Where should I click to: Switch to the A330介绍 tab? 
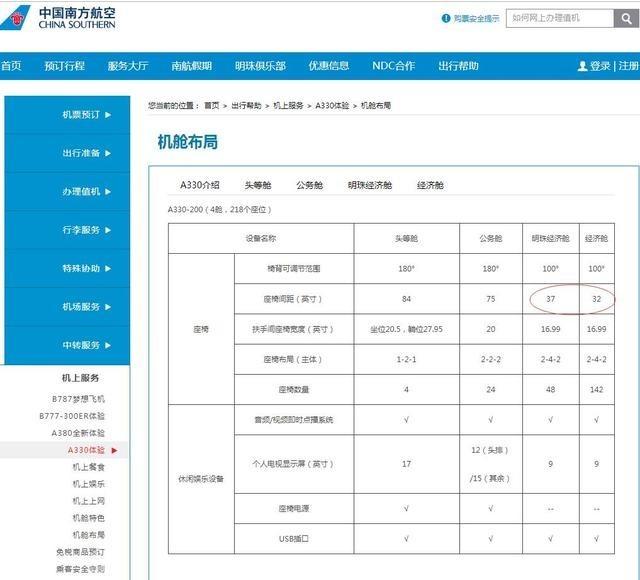click(x=200, y=185)
